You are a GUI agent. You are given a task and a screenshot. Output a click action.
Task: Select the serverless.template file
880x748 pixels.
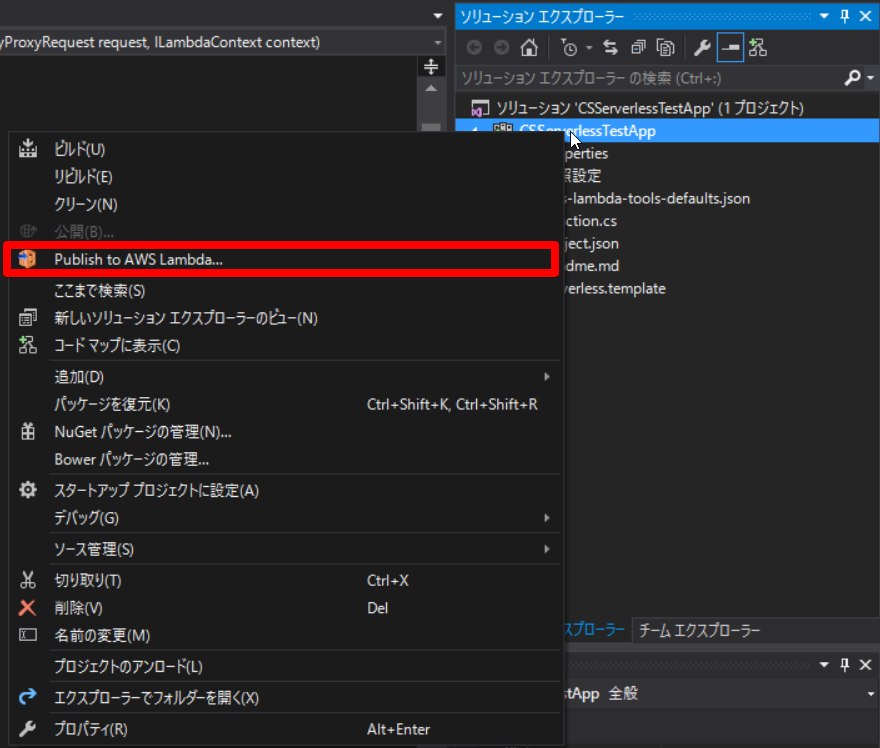tap(616, 288)
